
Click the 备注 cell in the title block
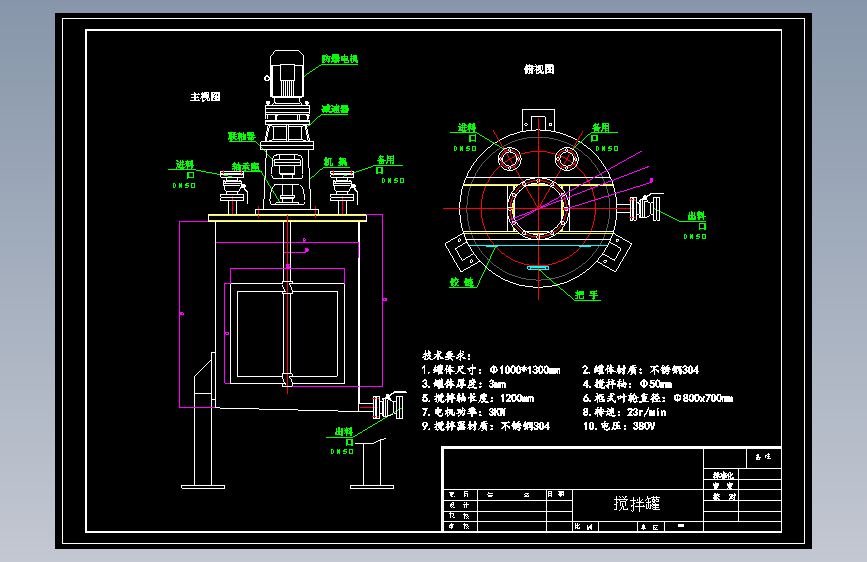(x=763, y=457)
